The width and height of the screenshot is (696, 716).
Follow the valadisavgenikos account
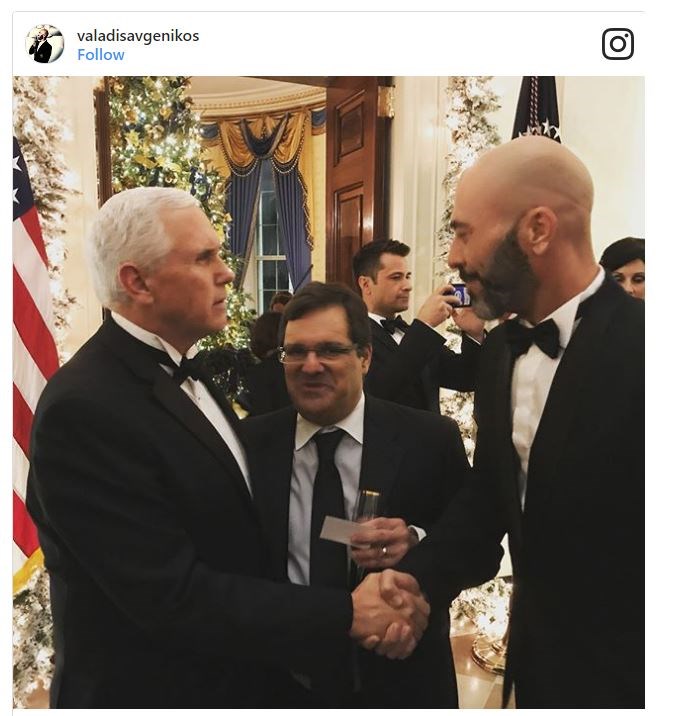[x=100, y=55]
